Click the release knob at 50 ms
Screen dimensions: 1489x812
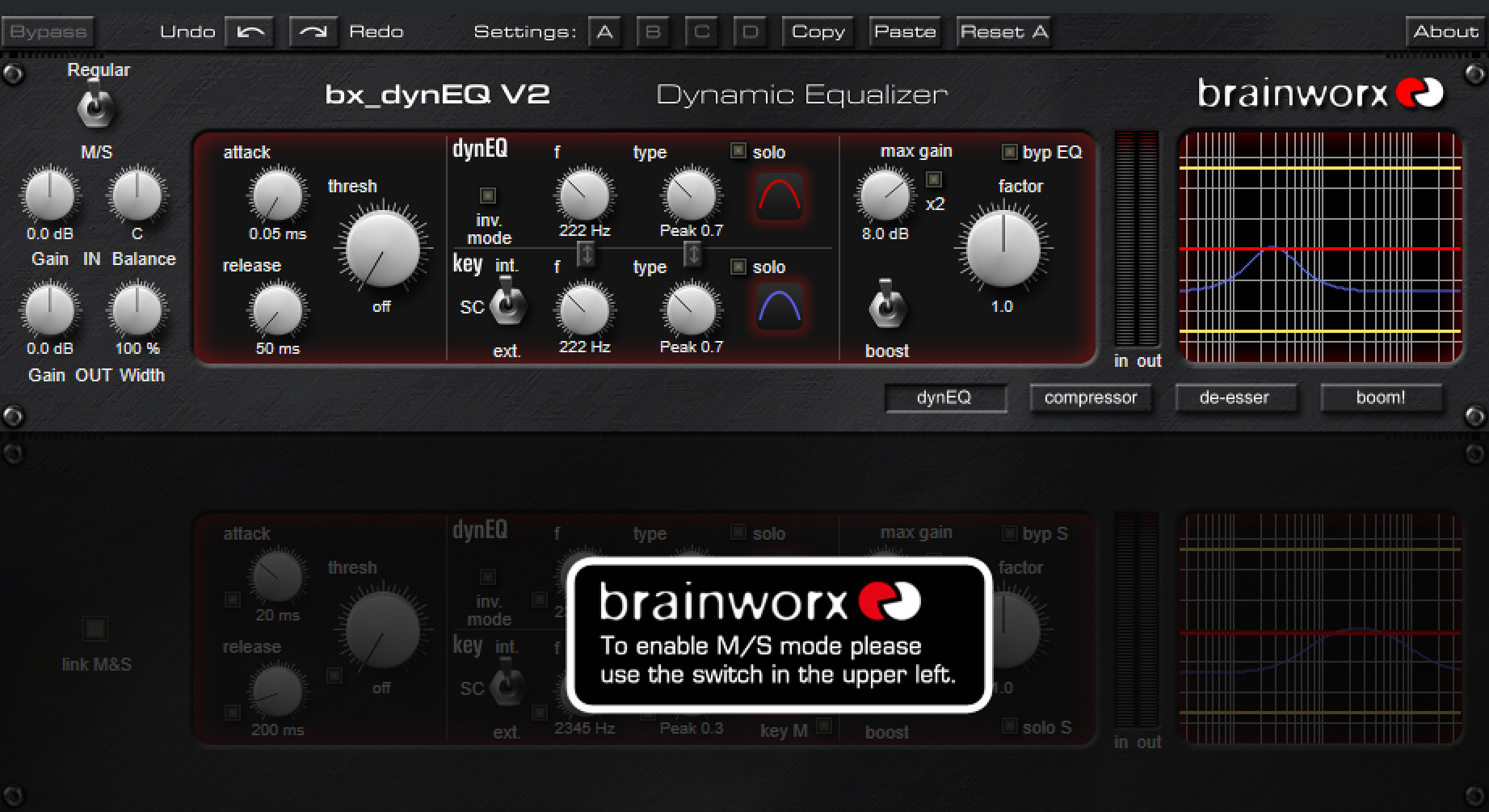pos(277,310)
